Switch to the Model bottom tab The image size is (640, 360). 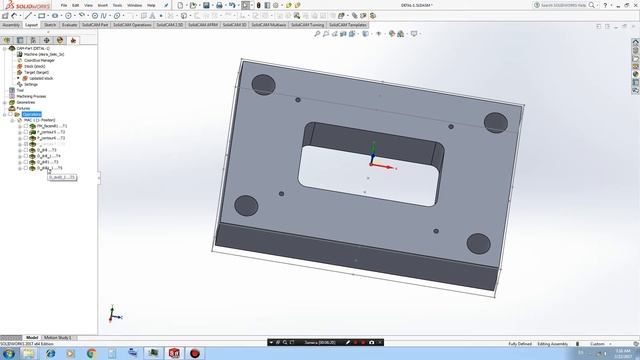(31, 338)
